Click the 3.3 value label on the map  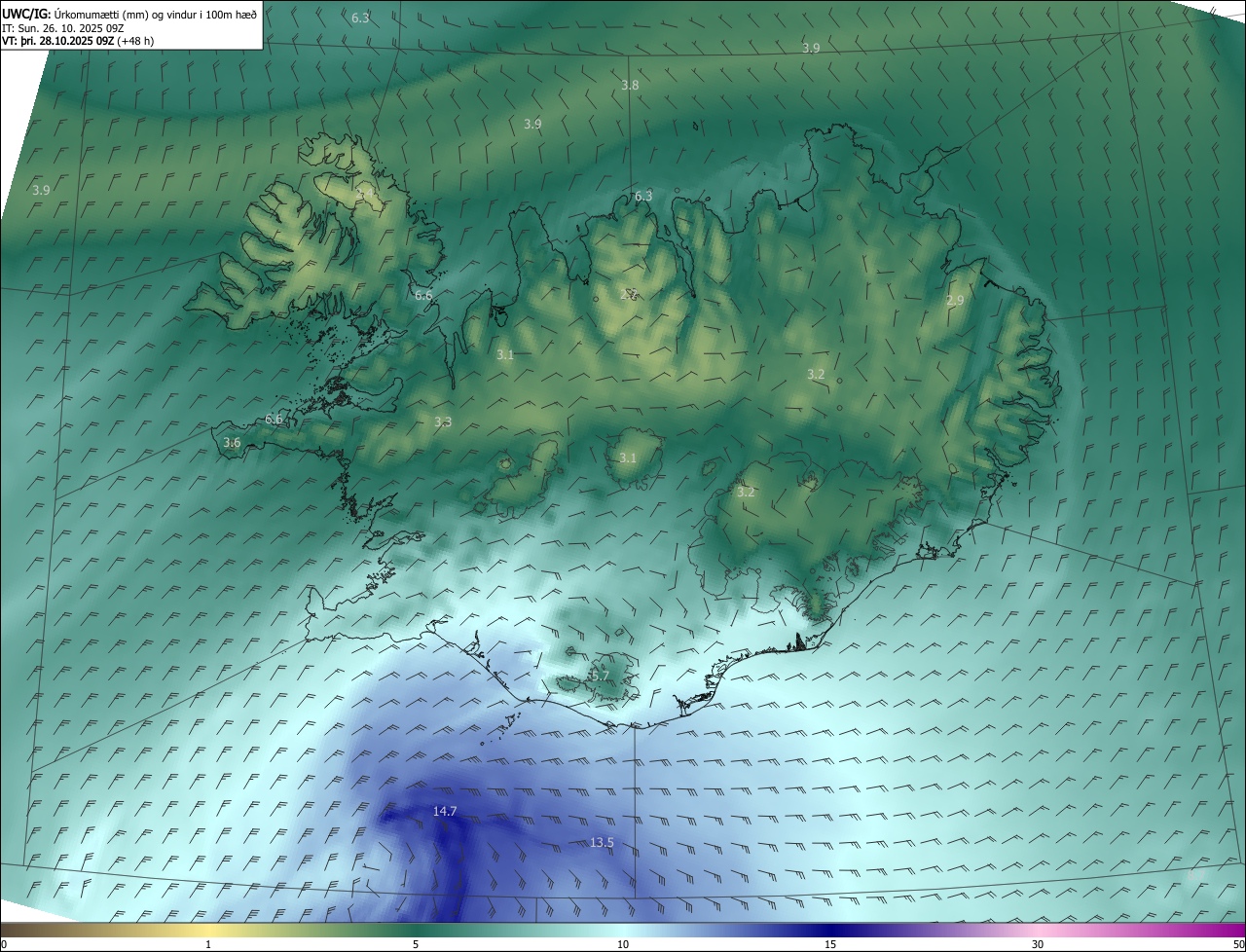(443, 422)
